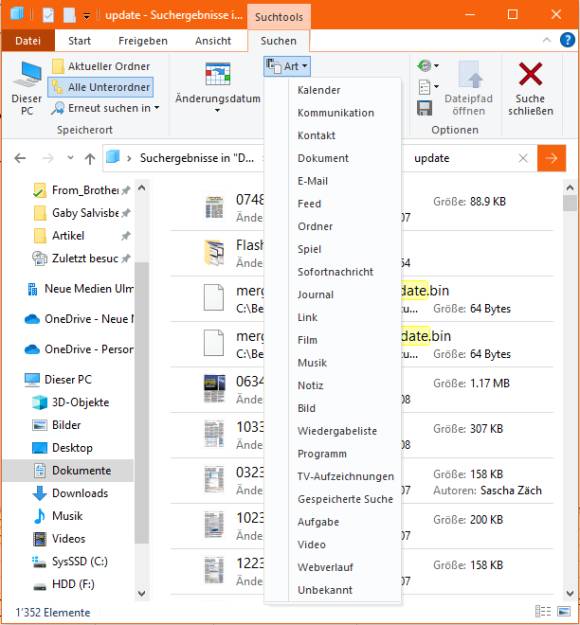This screenshot has height=625, width=580.
Task: Select Dokument from the Art list
Action: [323, 158]
